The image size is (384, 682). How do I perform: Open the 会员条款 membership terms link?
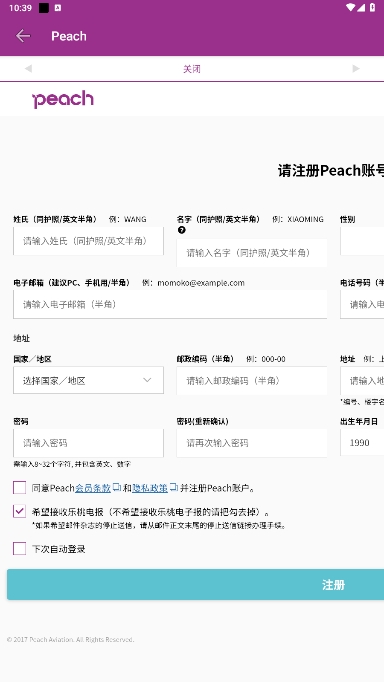93,488
